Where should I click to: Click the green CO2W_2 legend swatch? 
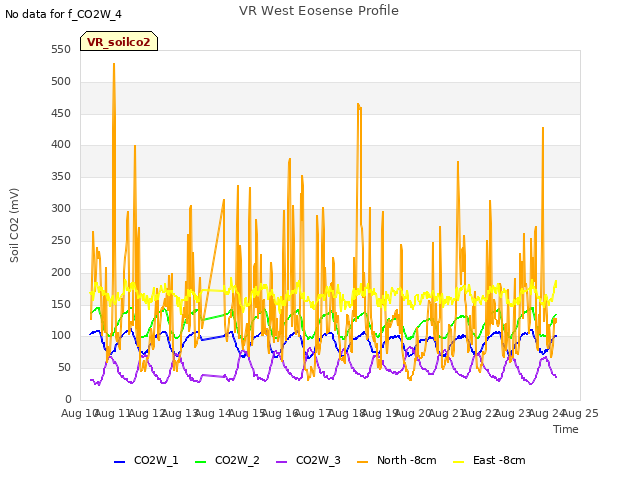point(200,462)
